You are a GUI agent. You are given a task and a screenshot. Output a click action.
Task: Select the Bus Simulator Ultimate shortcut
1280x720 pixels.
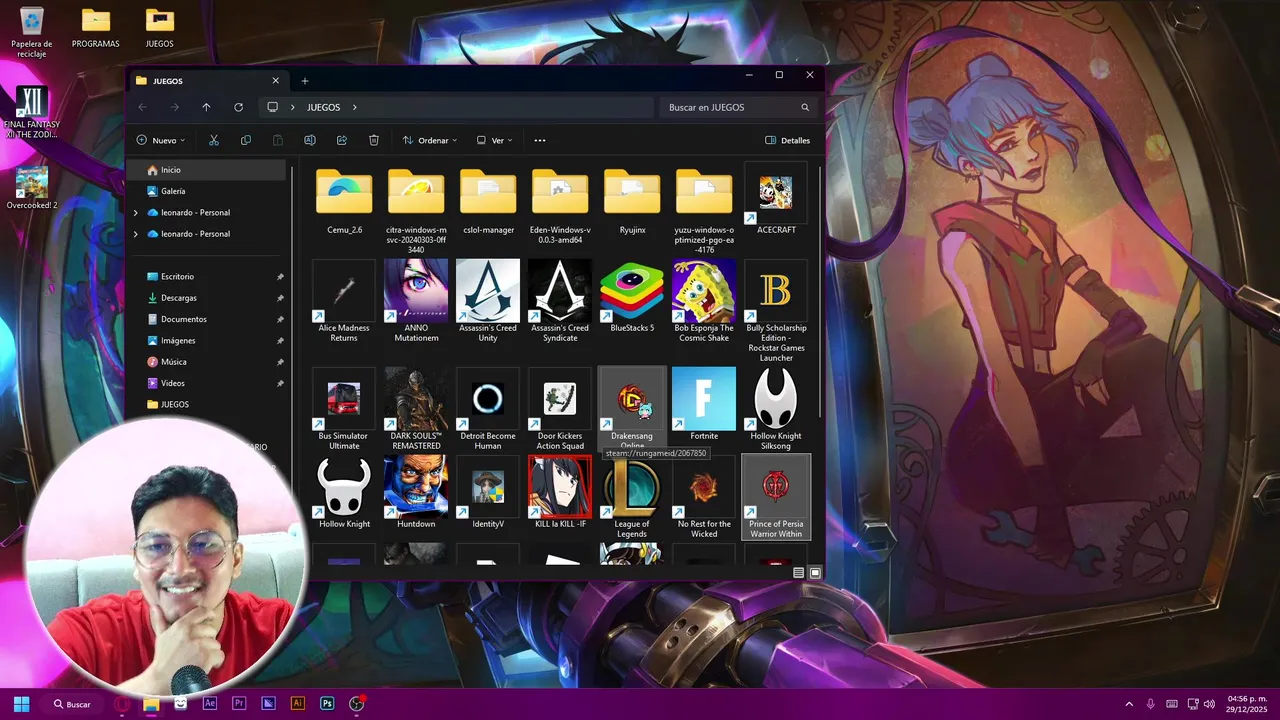[x=344, y=409]
